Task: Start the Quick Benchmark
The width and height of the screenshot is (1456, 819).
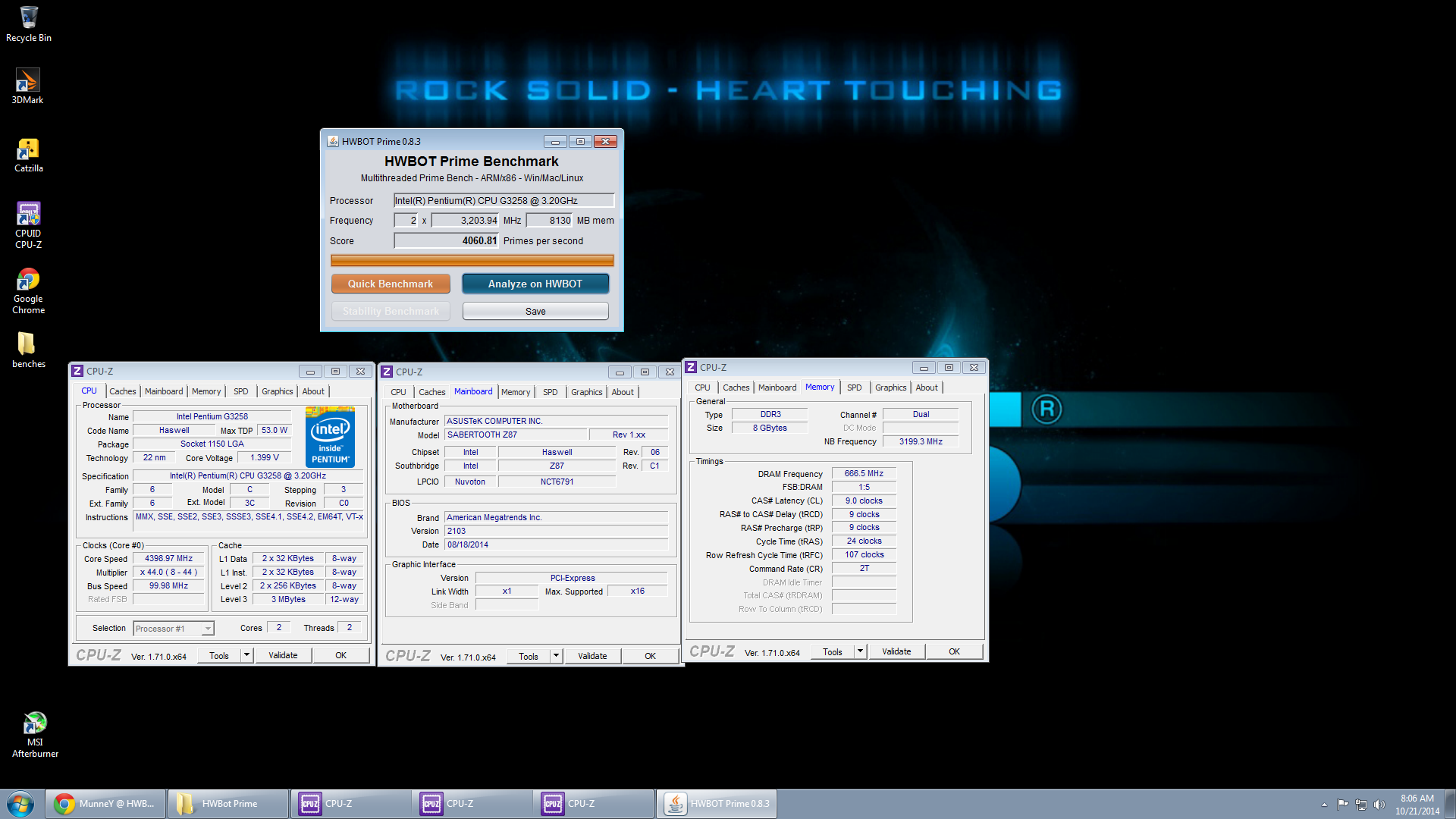Action: (x=391, y=284)
